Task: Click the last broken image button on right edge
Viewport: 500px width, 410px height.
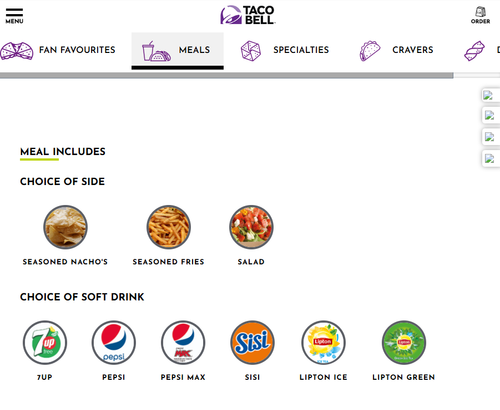Action: coord(490,159)
